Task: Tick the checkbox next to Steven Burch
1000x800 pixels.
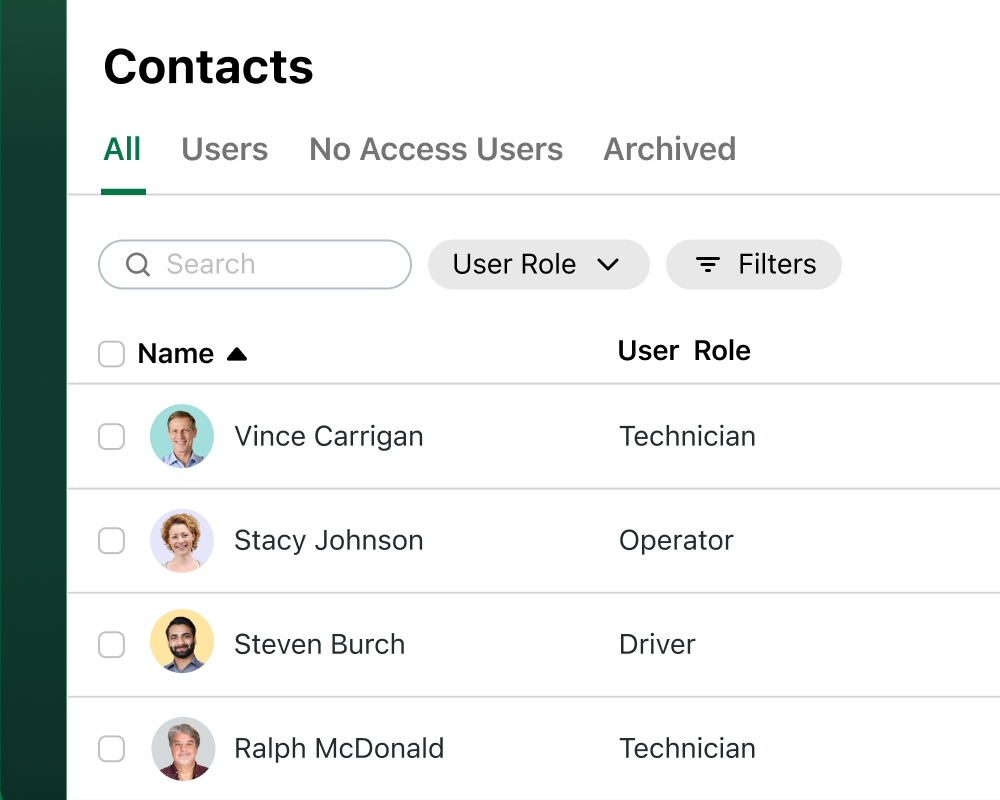Action: click(x=112, y=645)
